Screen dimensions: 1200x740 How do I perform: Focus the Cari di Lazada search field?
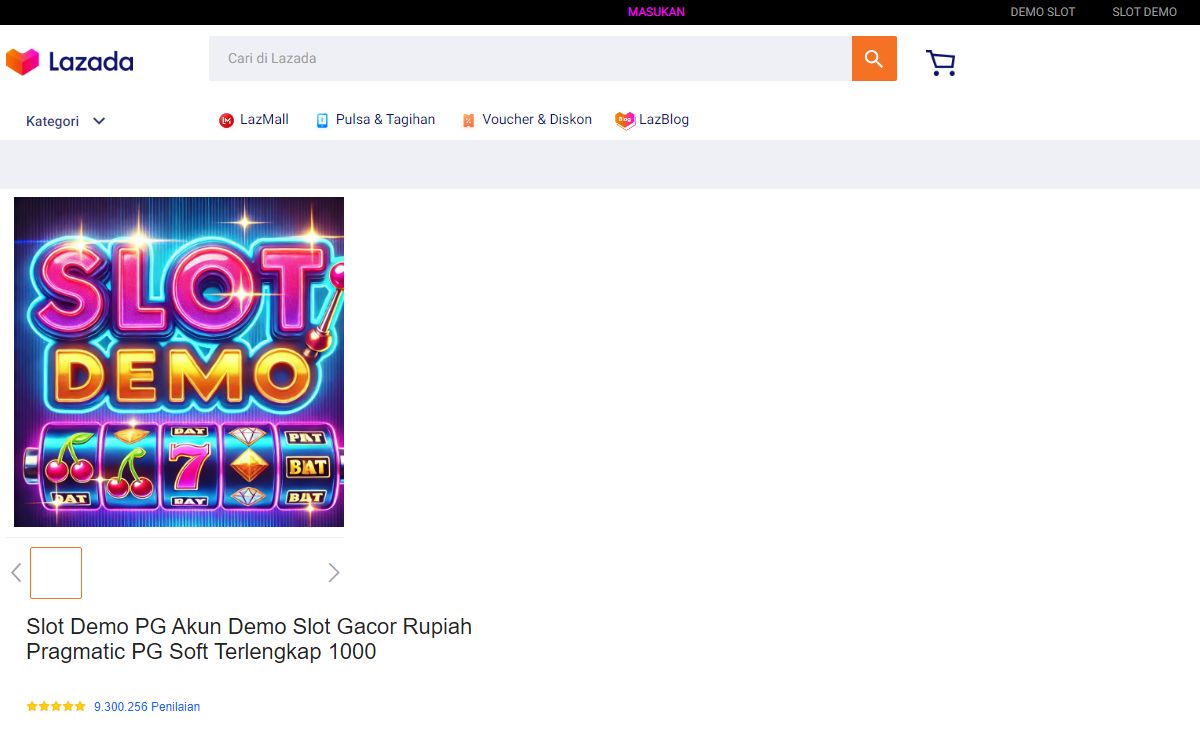click(x=530, y=59)
